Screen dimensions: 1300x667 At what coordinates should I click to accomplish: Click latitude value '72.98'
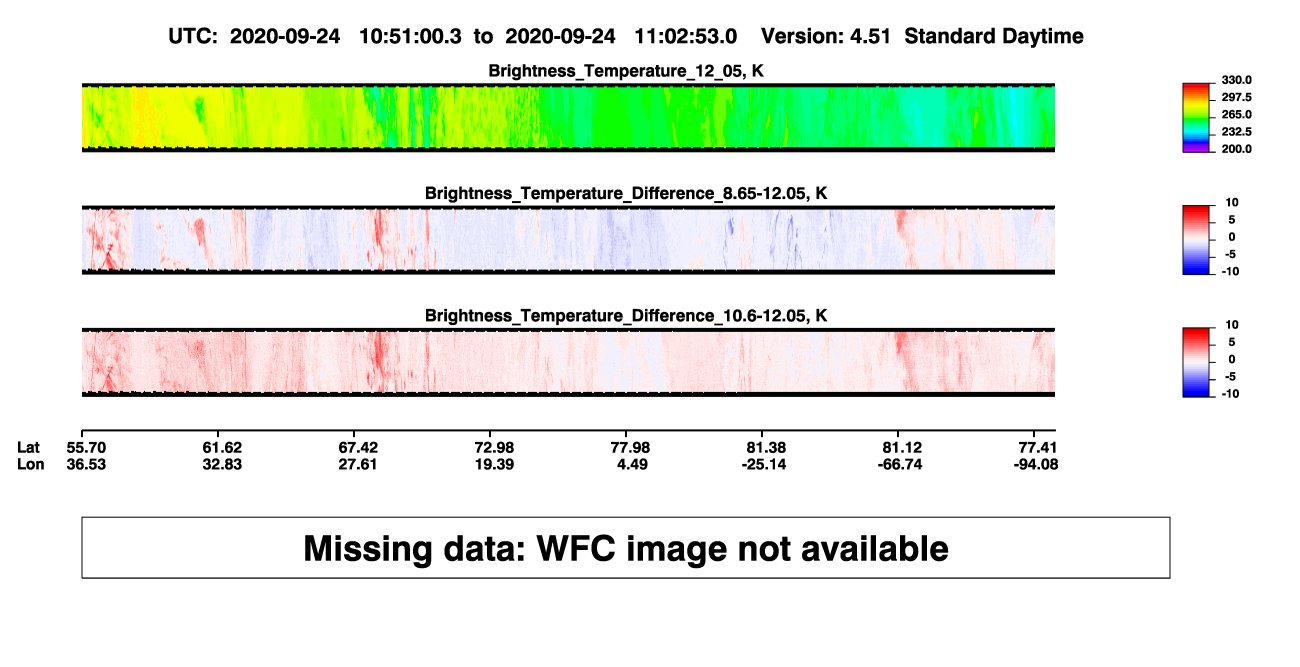click(494, 447)
